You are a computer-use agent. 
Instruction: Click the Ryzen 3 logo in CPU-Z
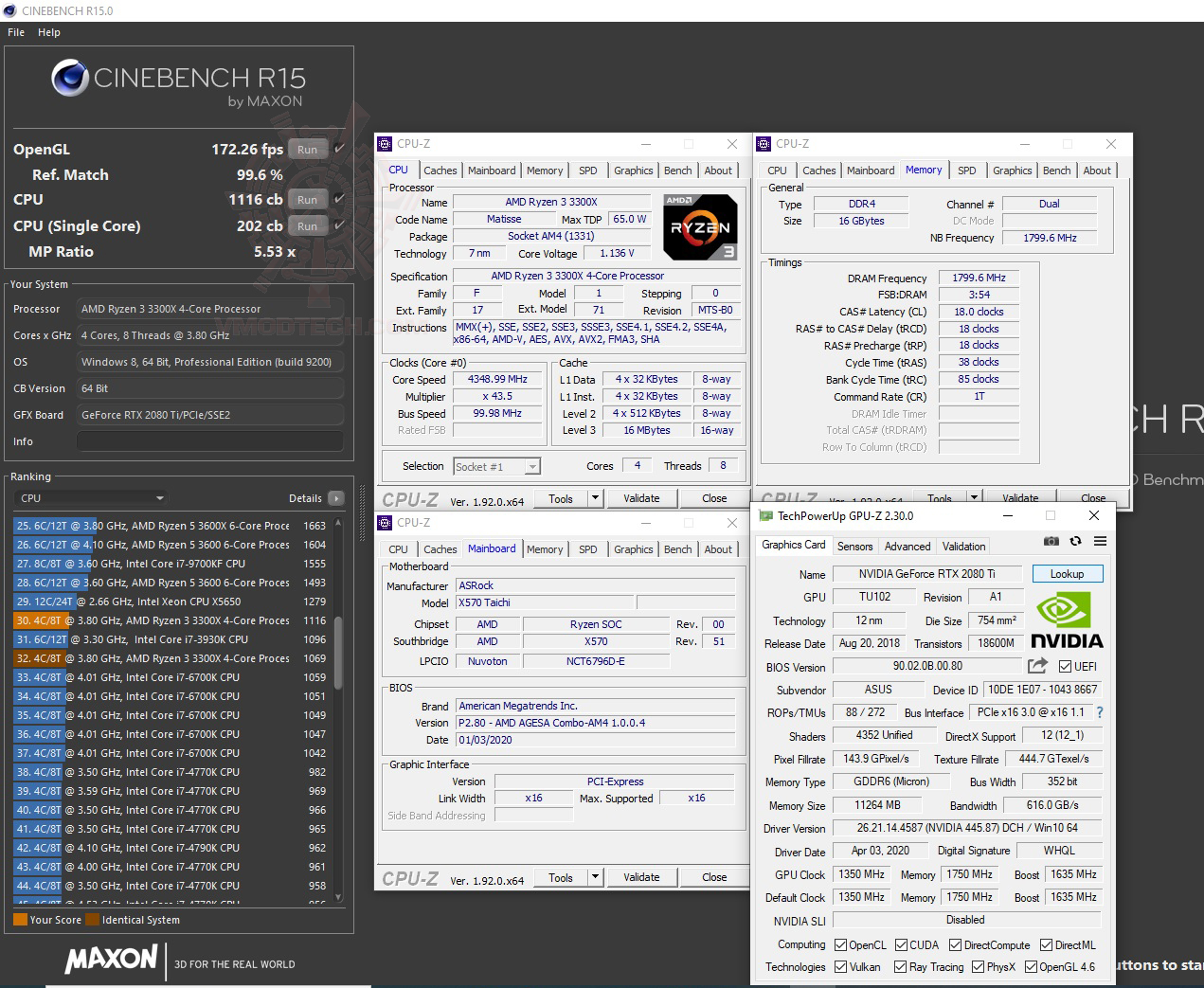(700, 227)
